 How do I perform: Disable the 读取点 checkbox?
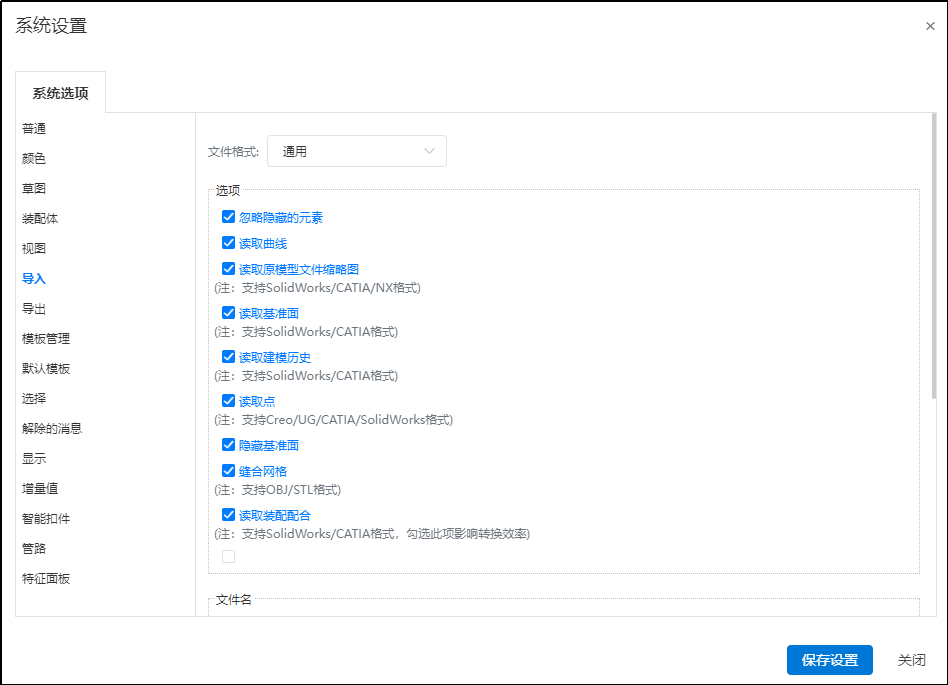[x=228, y=401]
